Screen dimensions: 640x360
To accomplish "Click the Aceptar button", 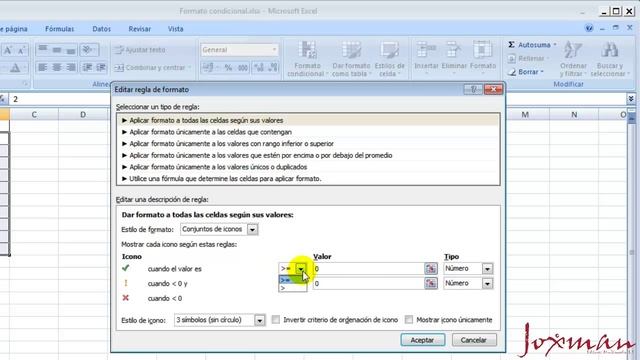I will 422,340.
